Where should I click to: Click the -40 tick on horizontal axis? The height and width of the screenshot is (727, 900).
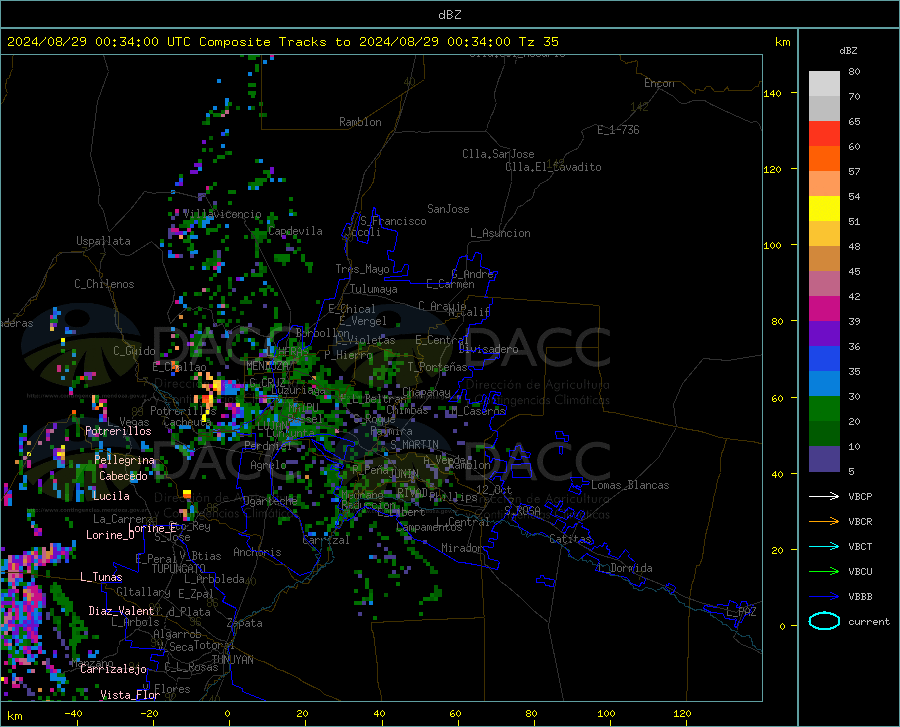73,713
